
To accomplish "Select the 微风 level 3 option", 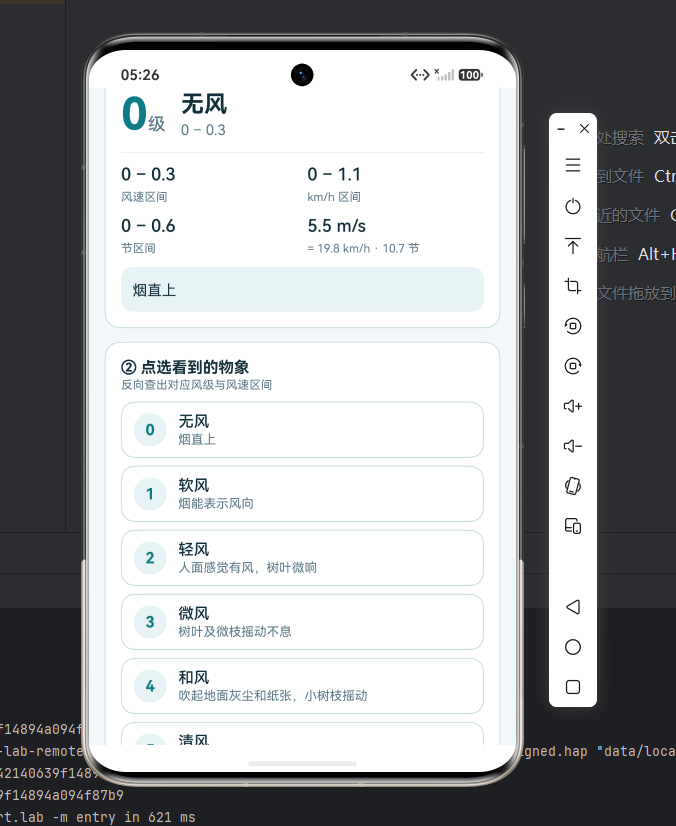I will [x=302, y=622].
